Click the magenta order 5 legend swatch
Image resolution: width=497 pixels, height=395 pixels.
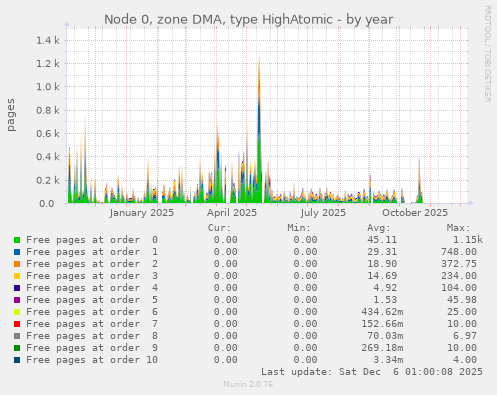[17, 300]
